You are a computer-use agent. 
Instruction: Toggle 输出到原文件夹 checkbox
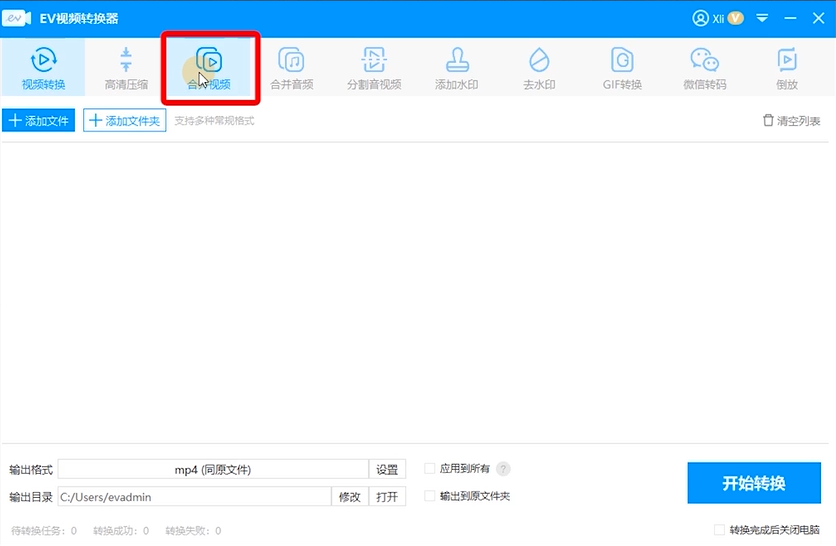430,496
